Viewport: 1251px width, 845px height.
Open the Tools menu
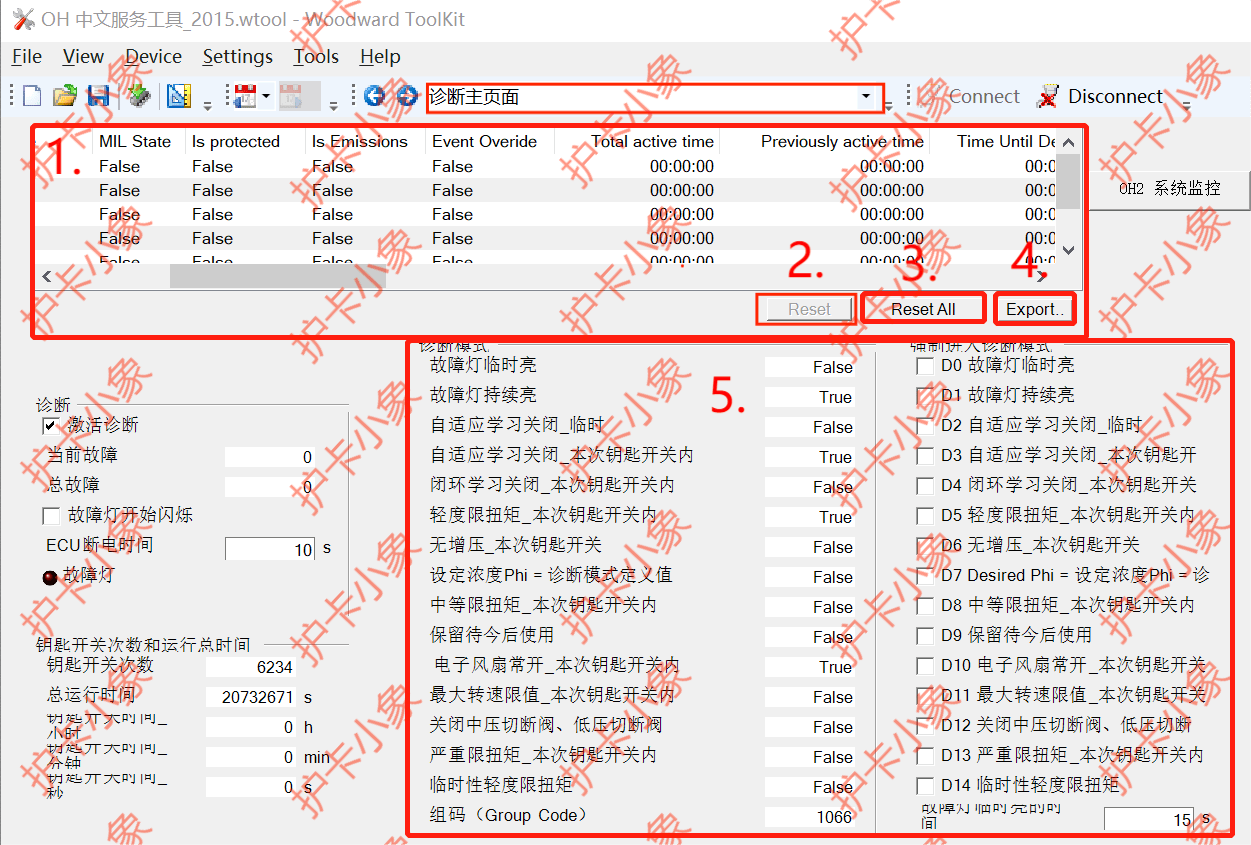[x=315, y=57]
